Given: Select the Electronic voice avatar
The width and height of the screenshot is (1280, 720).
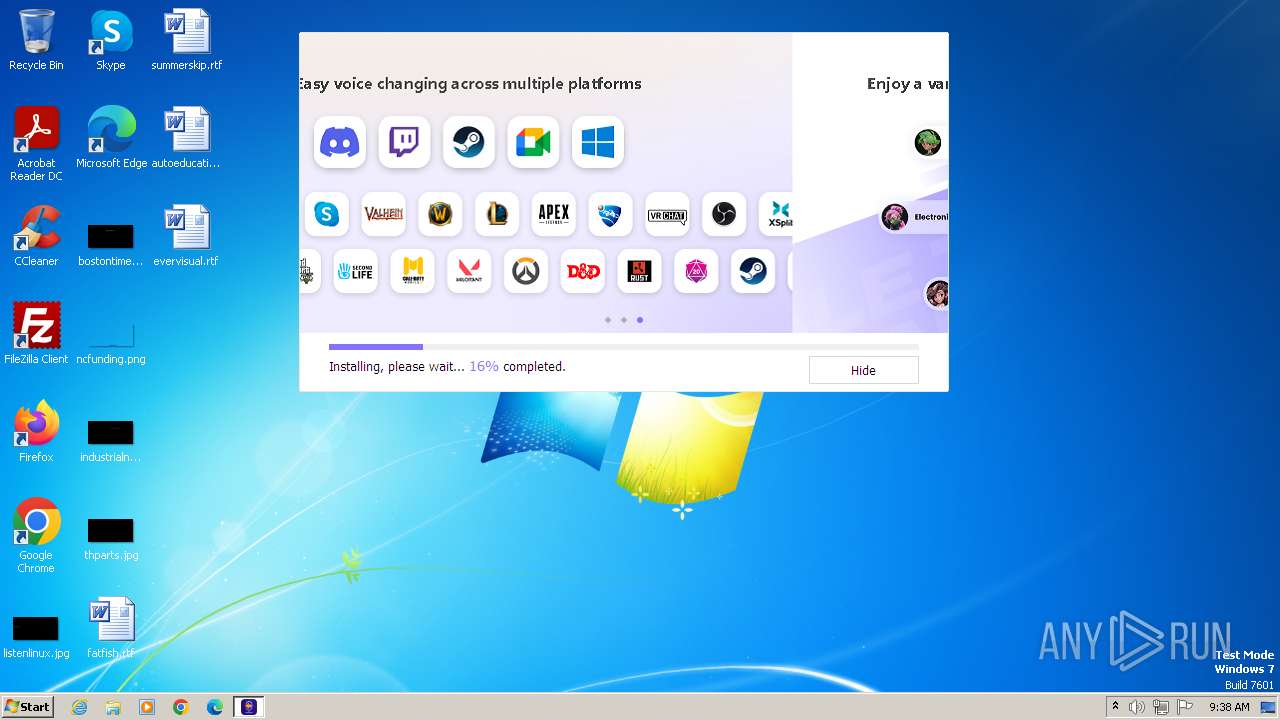Looking at the screenshot, I should 895,217.
